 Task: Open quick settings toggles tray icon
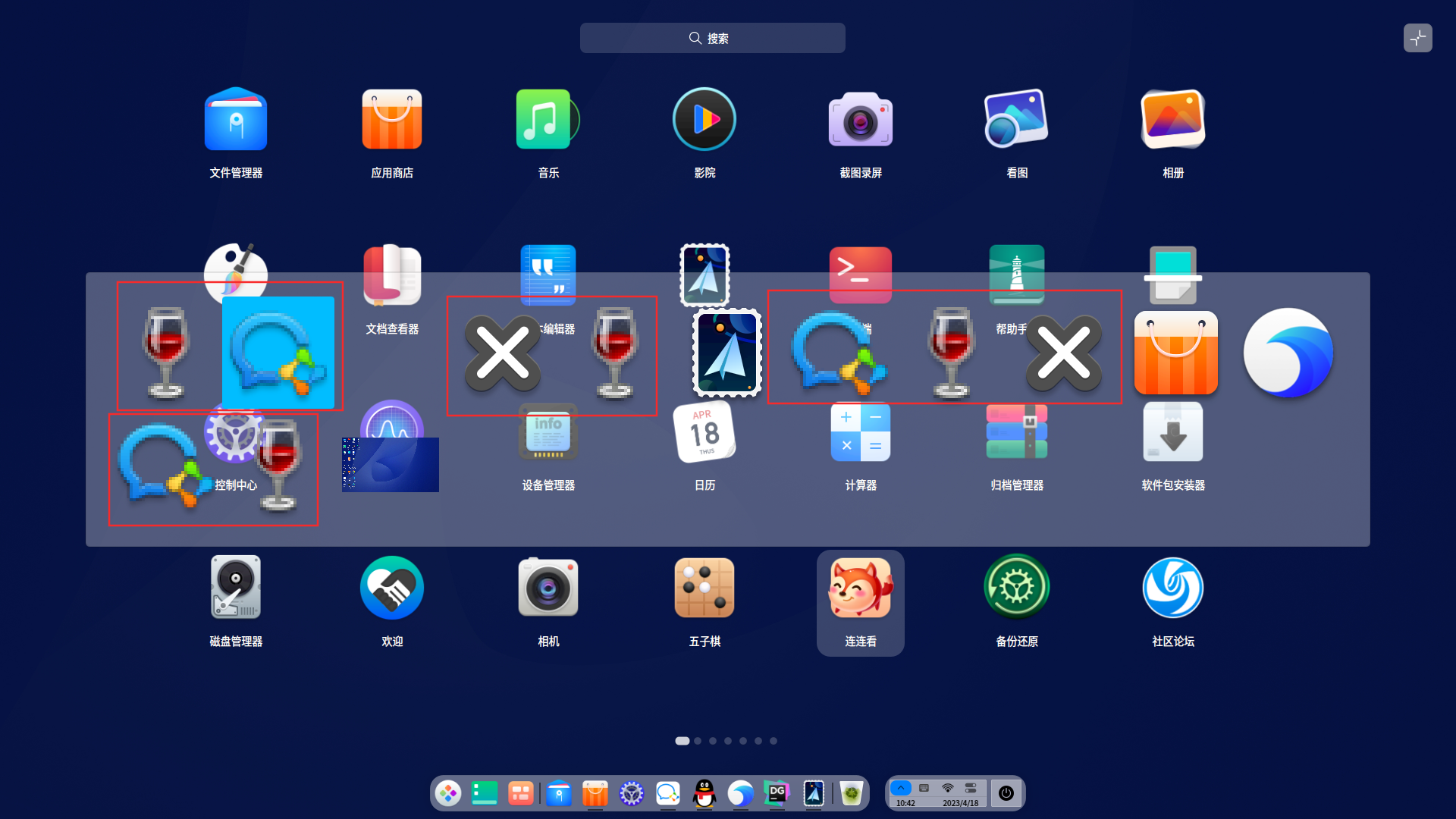[971, 788]
